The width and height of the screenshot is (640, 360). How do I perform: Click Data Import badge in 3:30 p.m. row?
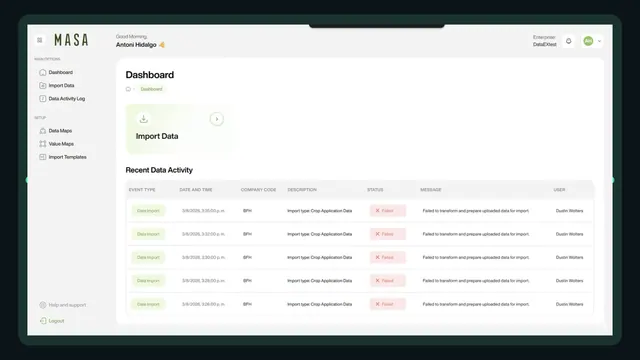pos(148,257)
